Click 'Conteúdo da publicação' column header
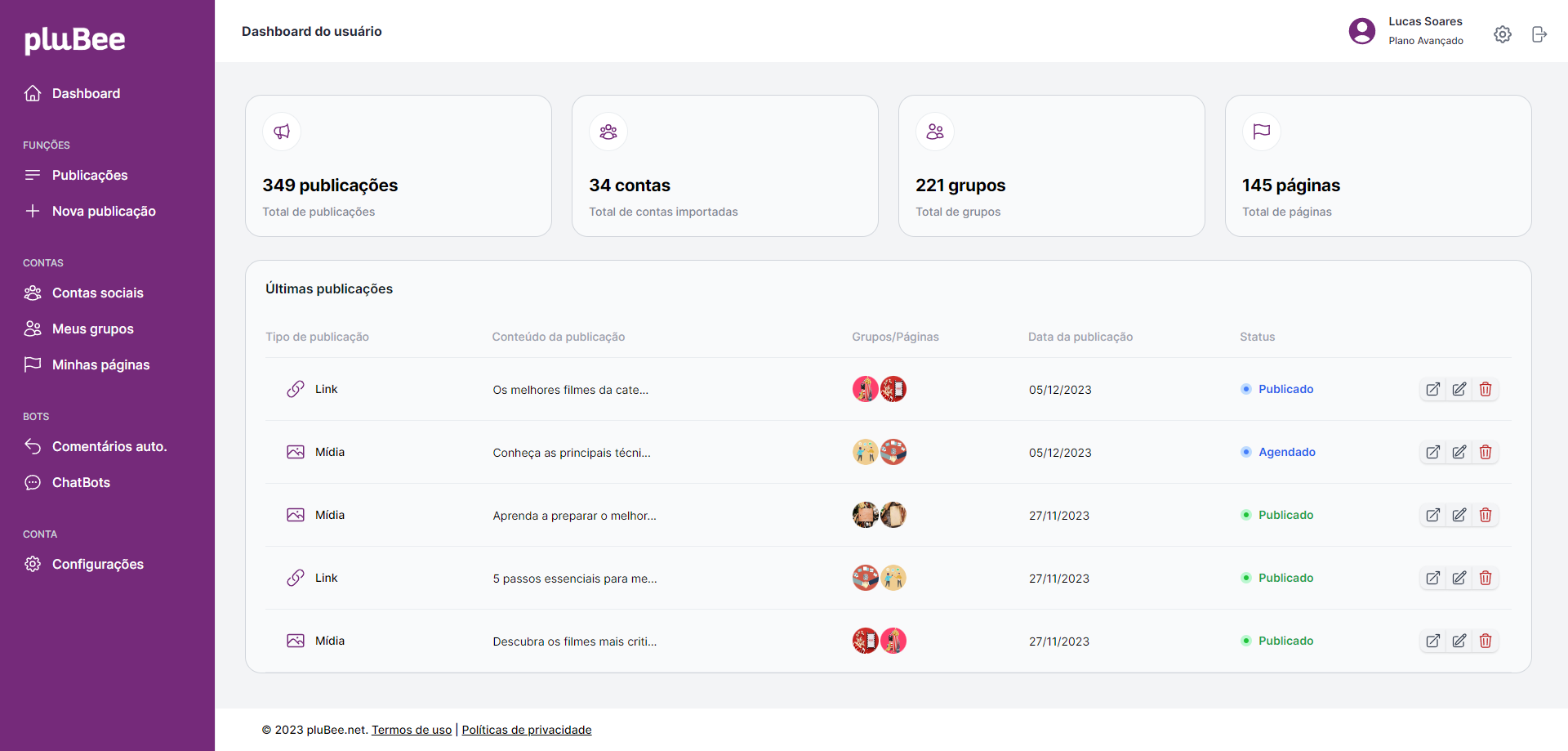The height and width of the screenshot is (751, 1568). click(559, 337)
